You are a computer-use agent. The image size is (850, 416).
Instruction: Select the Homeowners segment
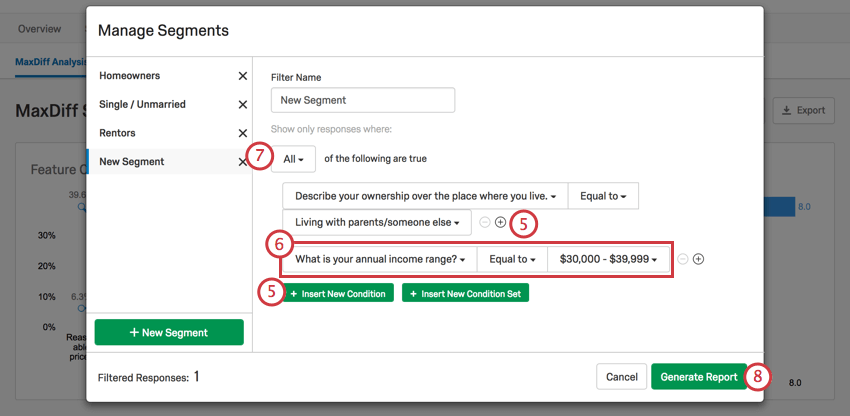130,76
